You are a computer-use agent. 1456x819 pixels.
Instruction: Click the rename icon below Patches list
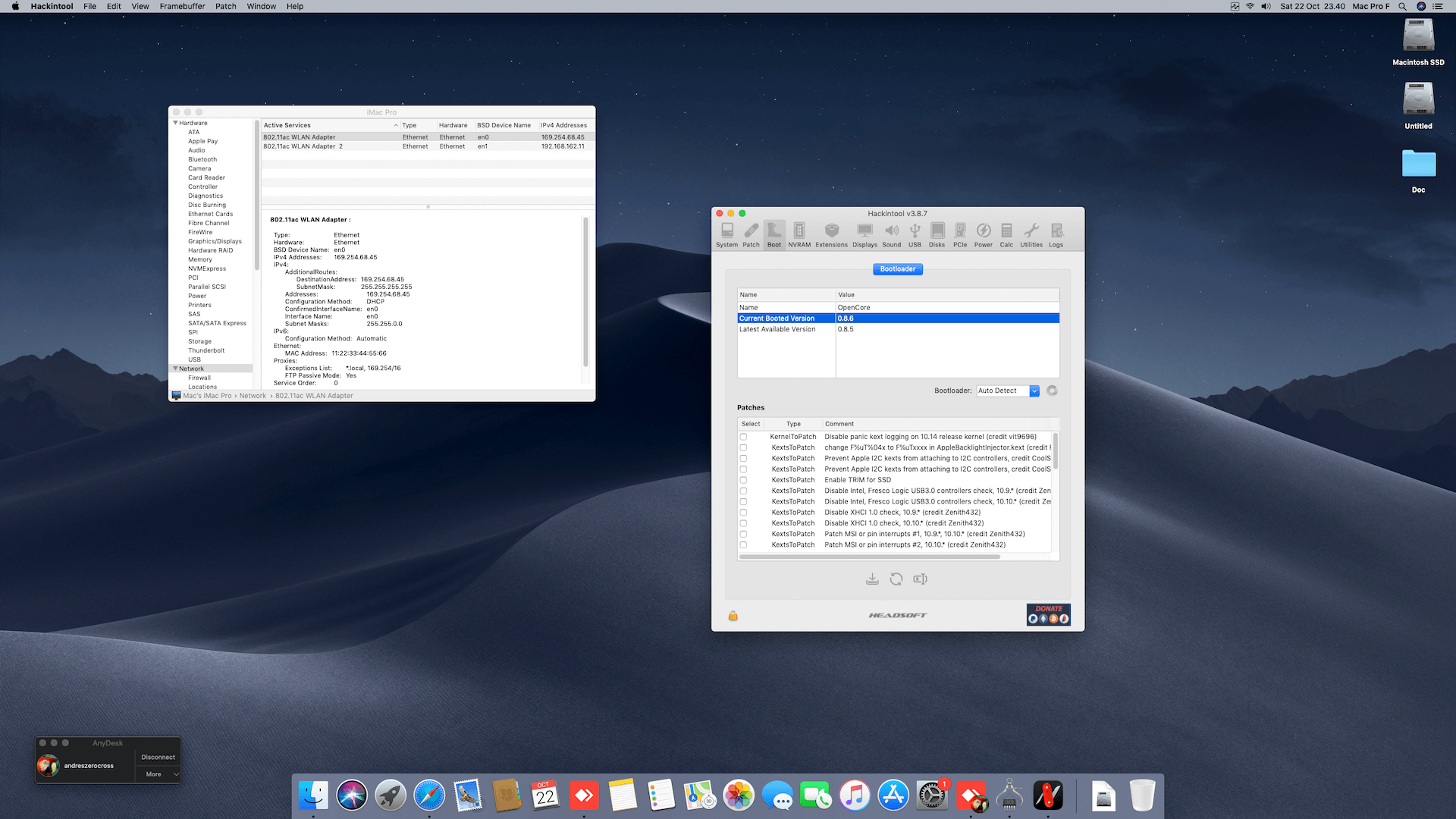click(x=921, y=579)
